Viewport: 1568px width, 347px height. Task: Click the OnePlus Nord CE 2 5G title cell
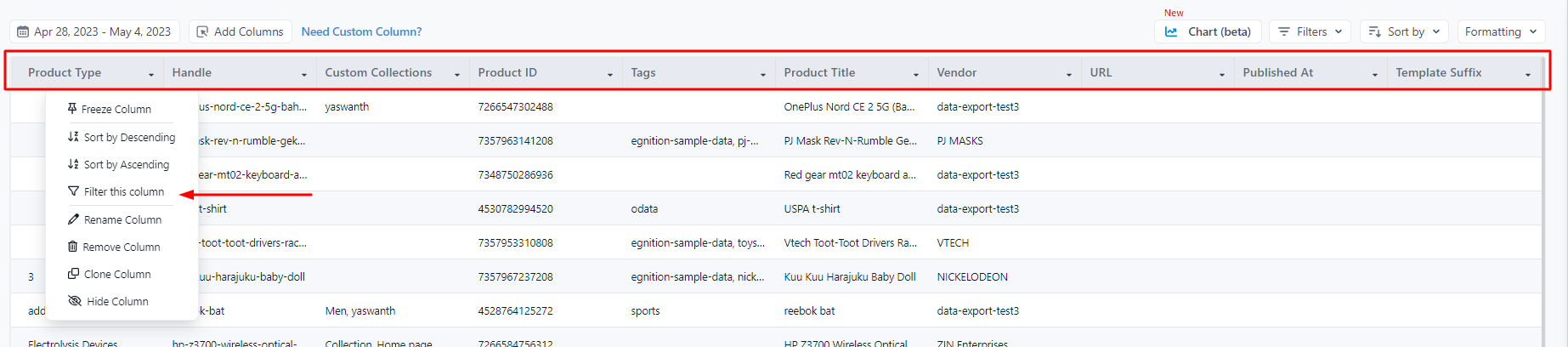(x=849, y=107)
